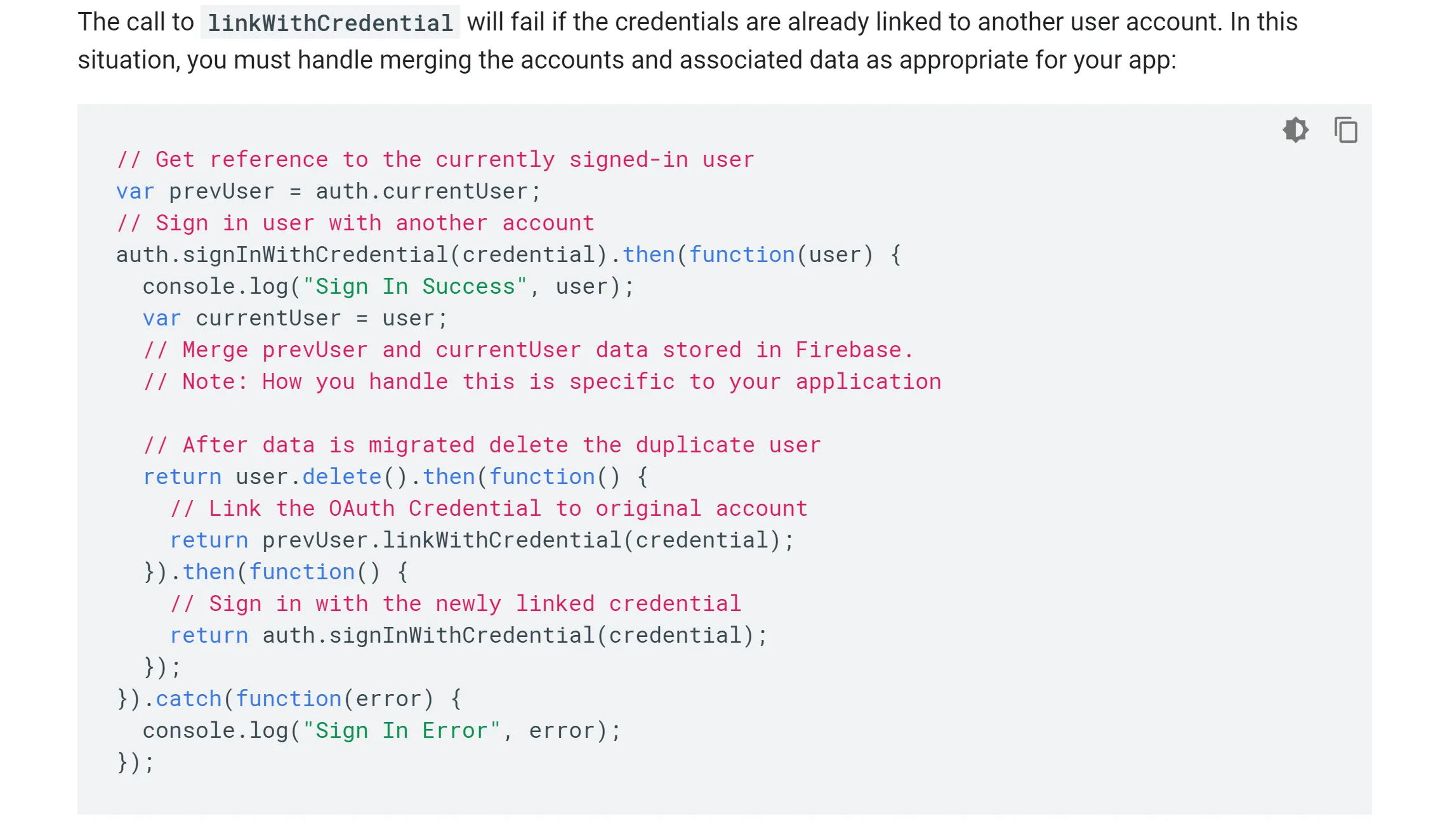Click the "Sign In Success" string
The image size is (1431, 840).
tap(415, 286)
